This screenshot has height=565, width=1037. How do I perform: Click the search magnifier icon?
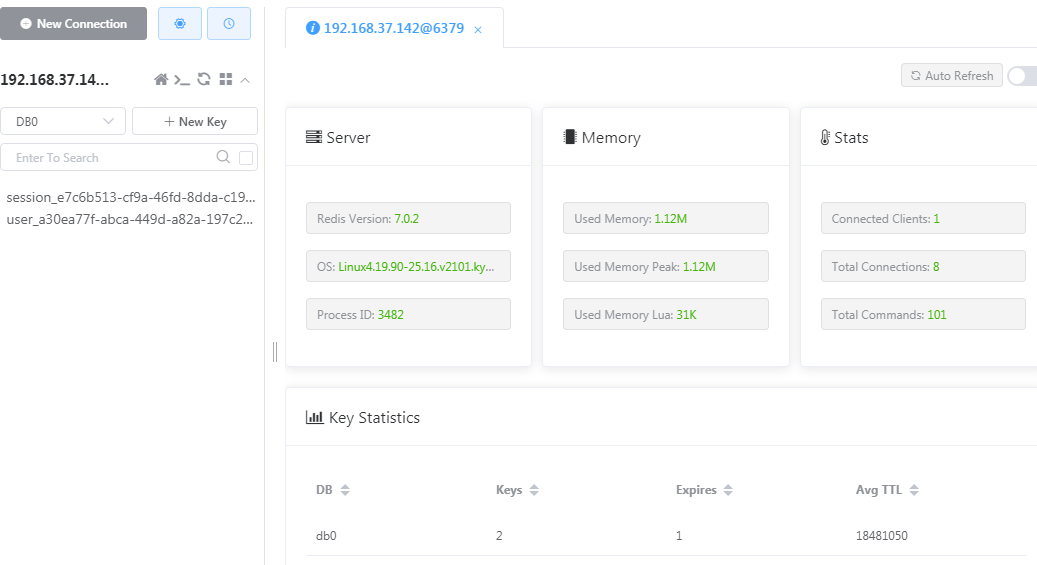[224, 157]
